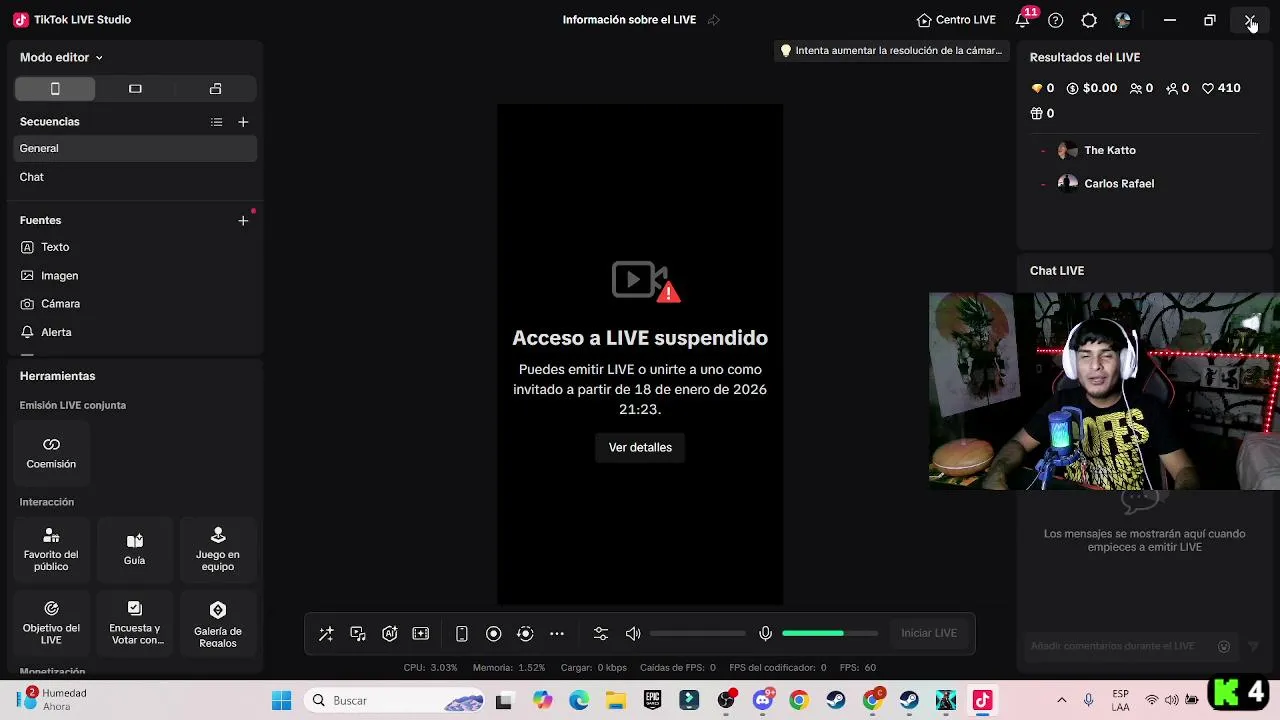
Task: Open the Modo editor dropdown
Action: [61, 57]
